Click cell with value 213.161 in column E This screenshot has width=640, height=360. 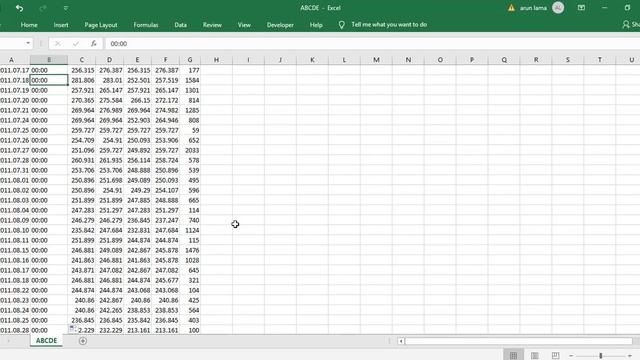[x=137, y=331]
